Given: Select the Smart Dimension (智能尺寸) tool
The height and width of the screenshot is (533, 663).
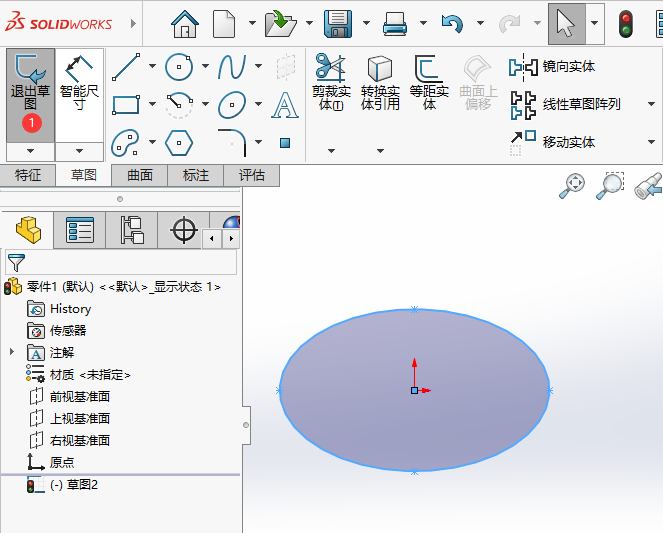Looking at the screenshot, I should [x=79, y=87].
